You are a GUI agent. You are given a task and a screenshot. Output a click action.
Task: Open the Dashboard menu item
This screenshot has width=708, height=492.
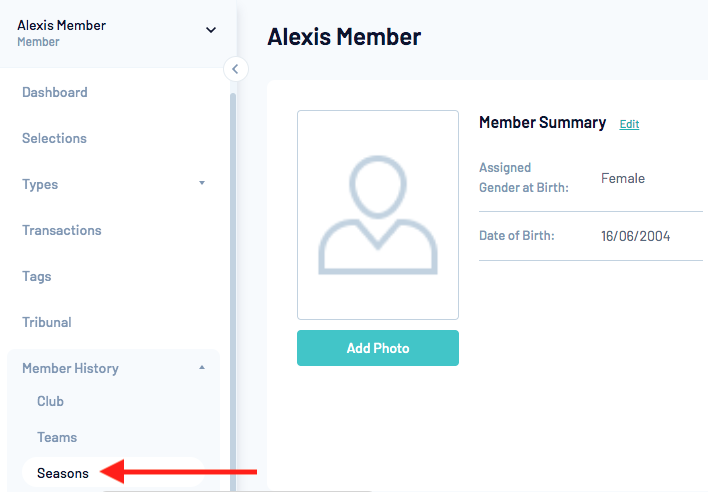[55, 92]
